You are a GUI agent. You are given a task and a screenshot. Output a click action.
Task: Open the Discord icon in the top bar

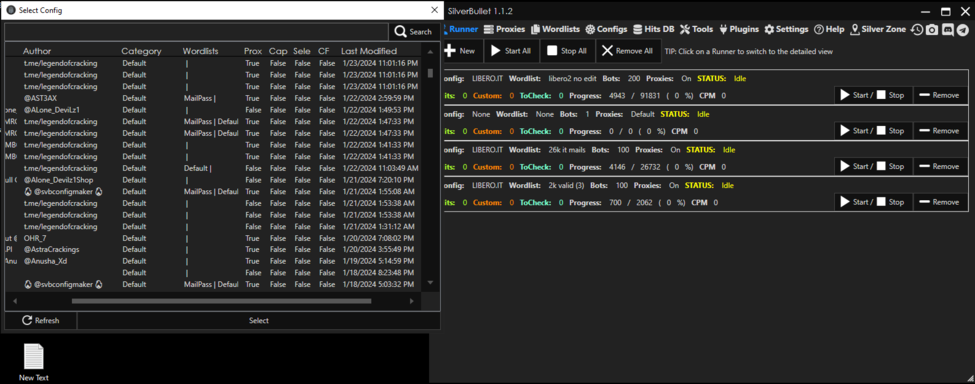pos(948,29)
